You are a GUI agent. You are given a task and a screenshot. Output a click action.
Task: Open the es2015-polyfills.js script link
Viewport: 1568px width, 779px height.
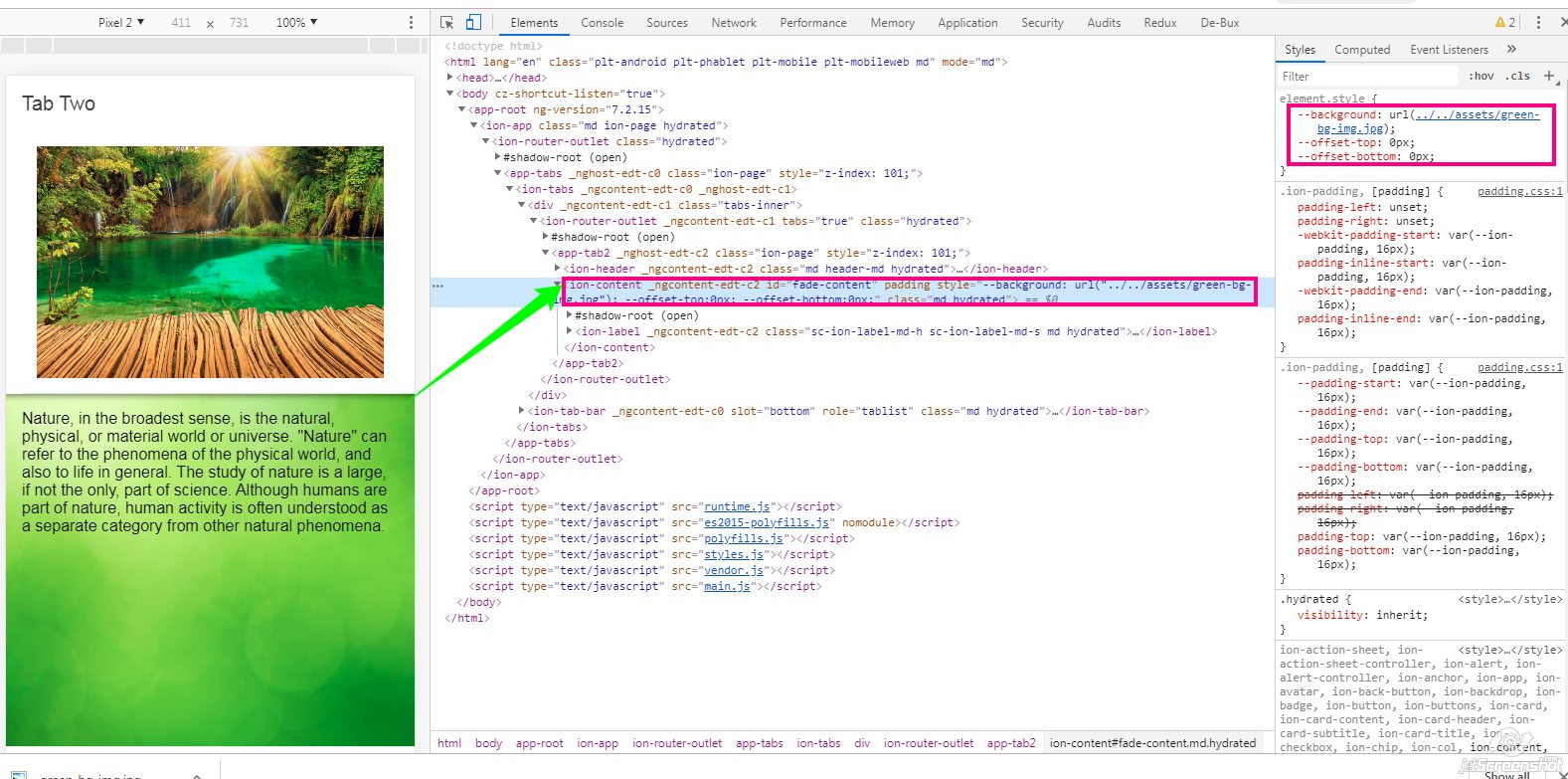click(x=767, y=522)
